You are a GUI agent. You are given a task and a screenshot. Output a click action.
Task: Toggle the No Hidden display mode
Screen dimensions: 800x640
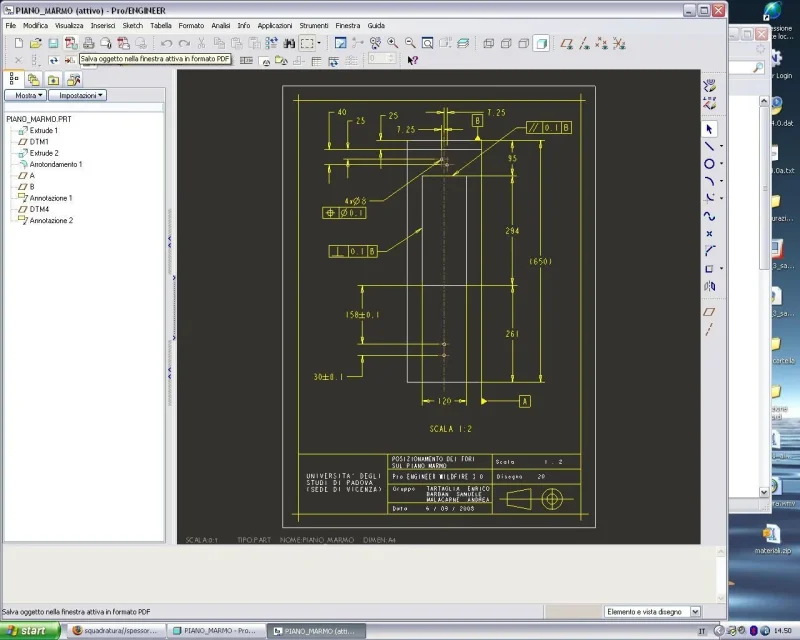(523, 43)
